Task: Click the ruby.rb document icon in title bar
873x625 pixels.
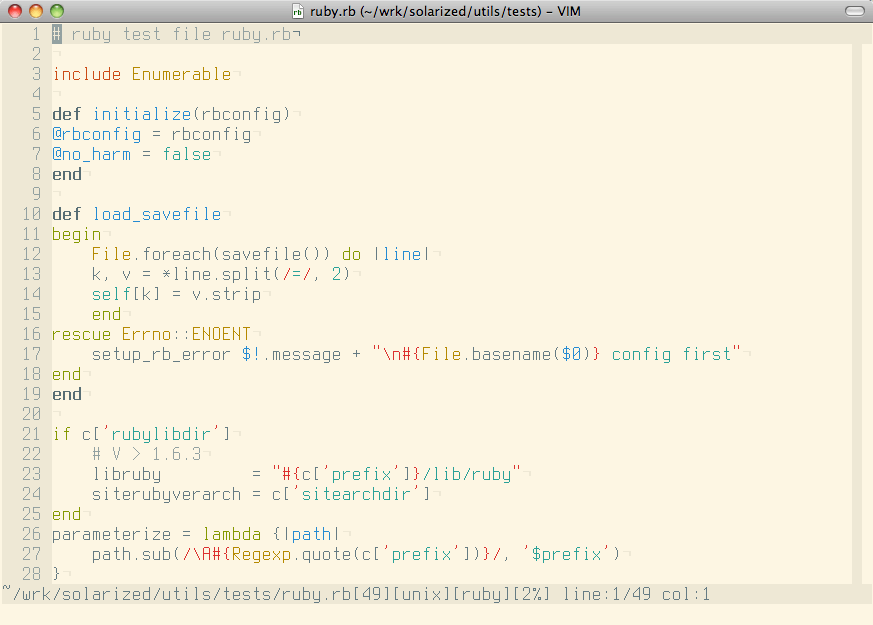Action: (x=297, y=11)
